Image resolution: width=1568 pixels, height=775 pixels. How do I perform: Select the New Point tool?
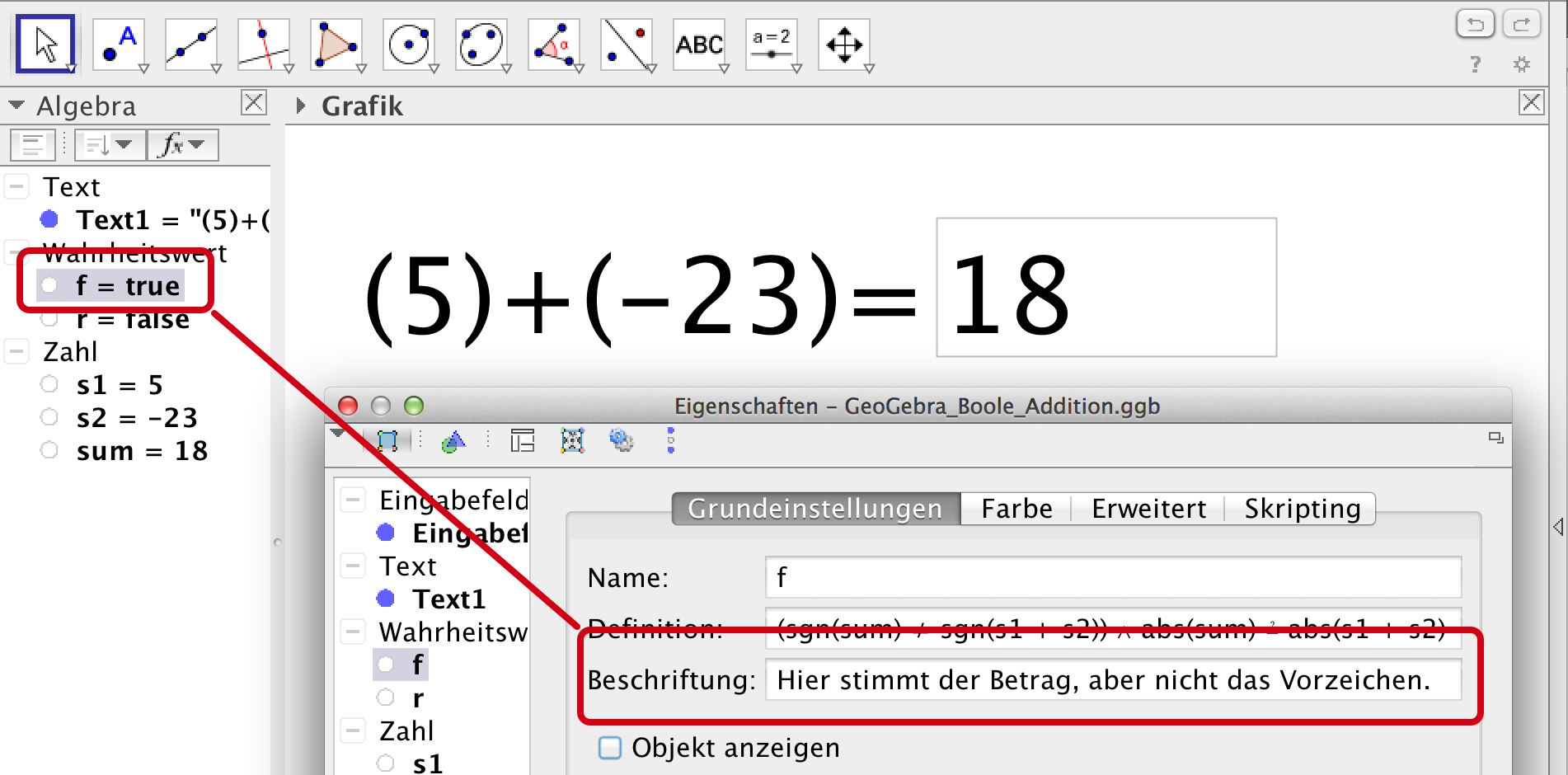pyautogui.click(x=119, y=44)
